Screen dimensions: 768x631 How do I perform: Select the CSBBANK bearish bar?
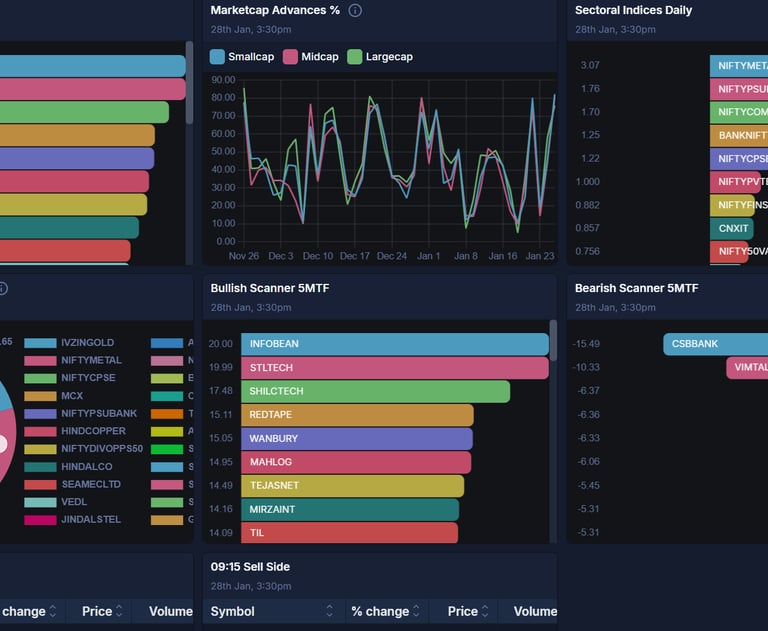pyautogui.click(x=716, y=344)
